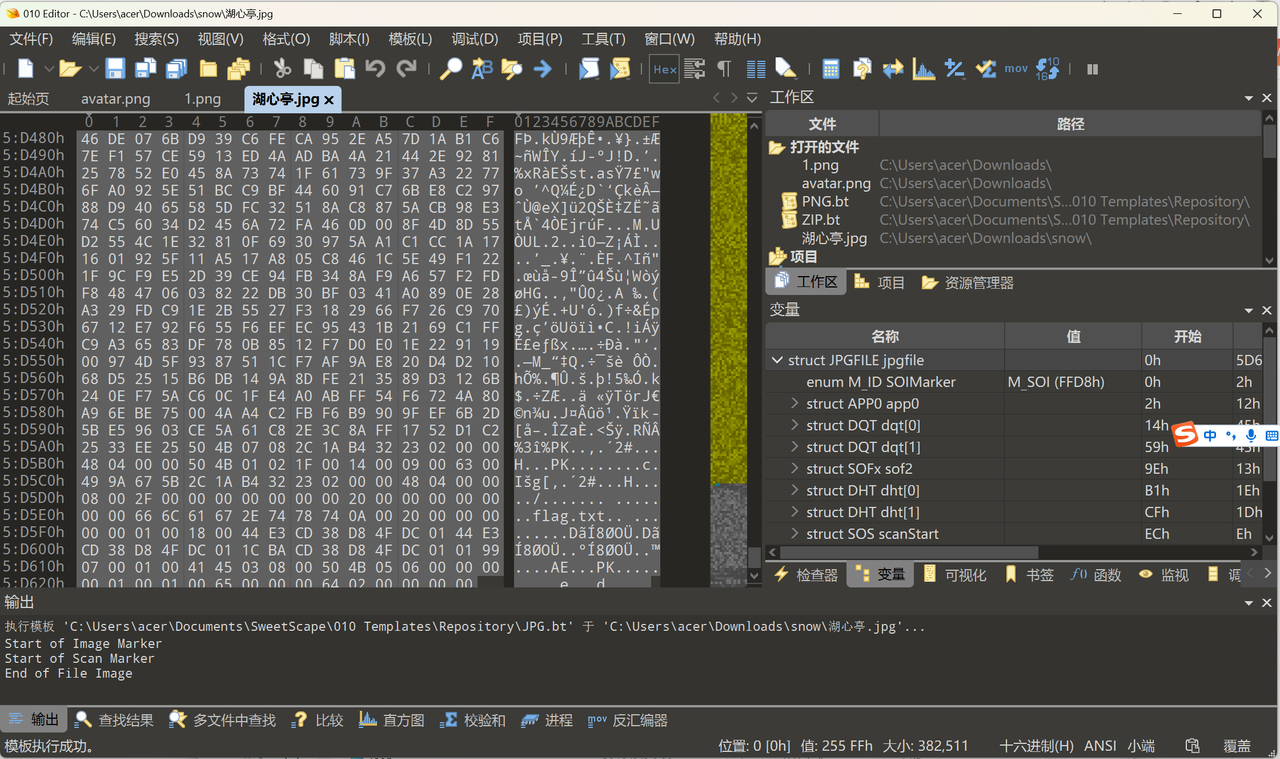Toggle the overwrite mode indicator in status bar
The height and width of the screenshot is (759, 1280).
point(1237,746)
